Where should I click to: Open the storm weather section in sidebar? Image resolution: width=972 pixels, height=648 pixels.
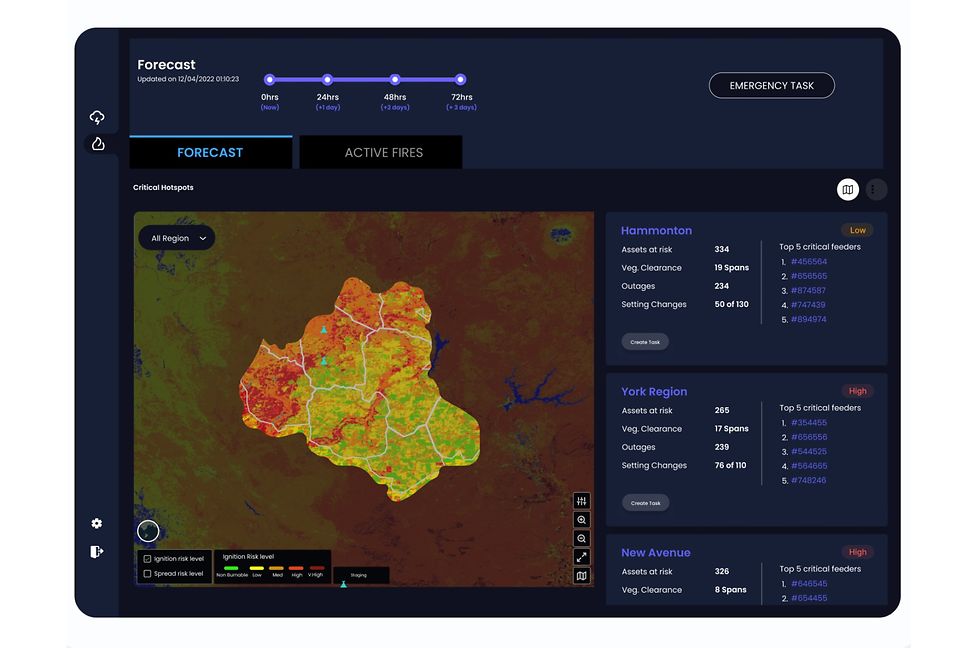[x=97, y=118]
